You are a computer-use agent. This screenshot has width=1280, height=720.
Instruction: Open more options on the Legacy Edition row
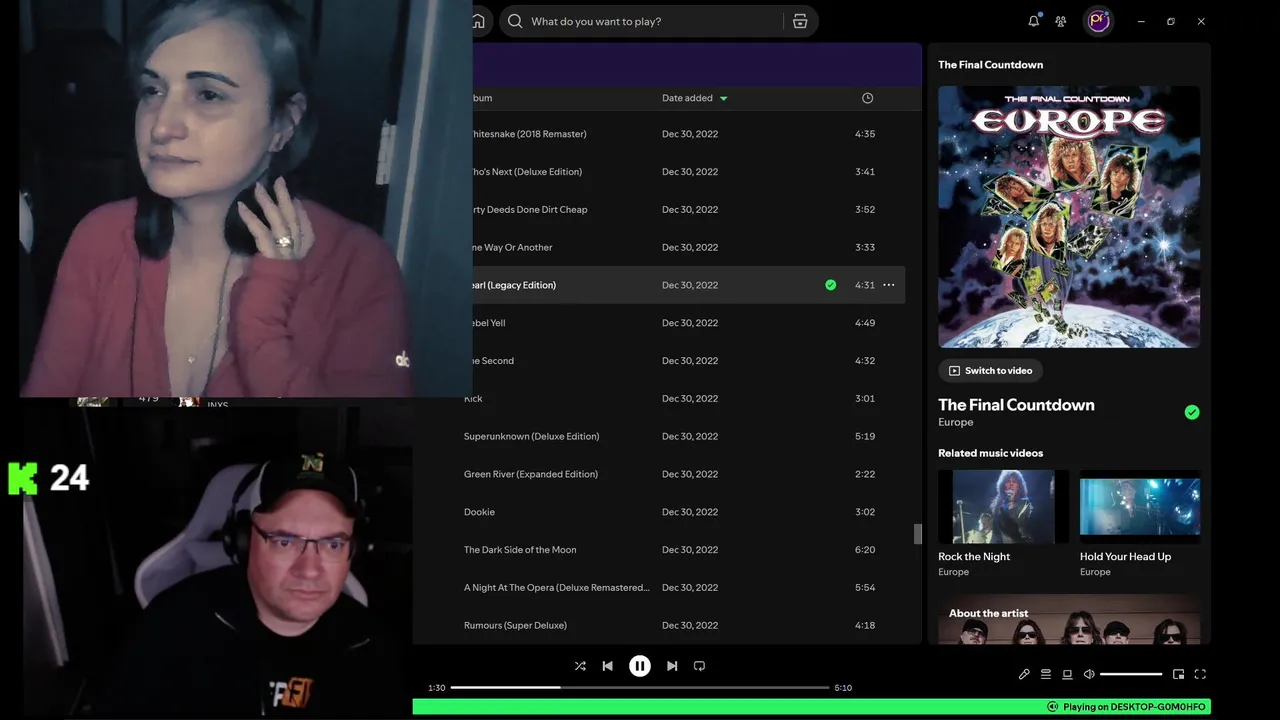coord(888,285)
